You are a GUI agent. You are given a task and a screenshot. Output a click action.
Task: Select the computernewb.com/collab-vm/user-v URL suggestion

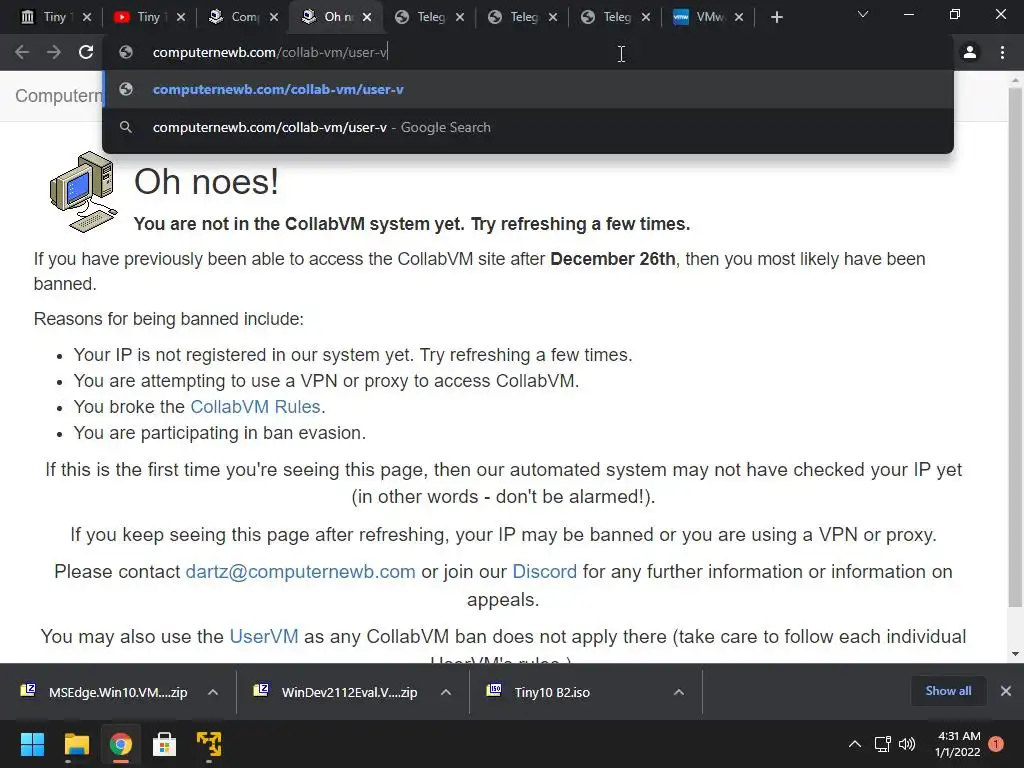coord(528,89)
